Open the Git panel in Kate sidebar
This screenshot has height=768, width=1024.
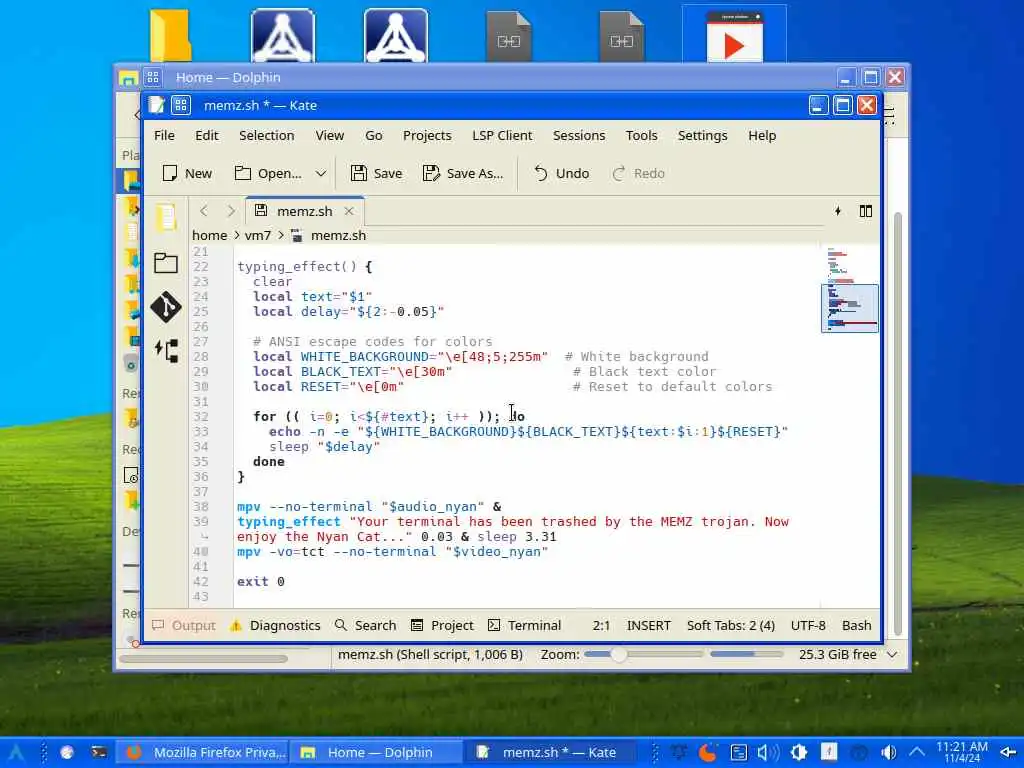pyautogui.click(x=166, y=307)
